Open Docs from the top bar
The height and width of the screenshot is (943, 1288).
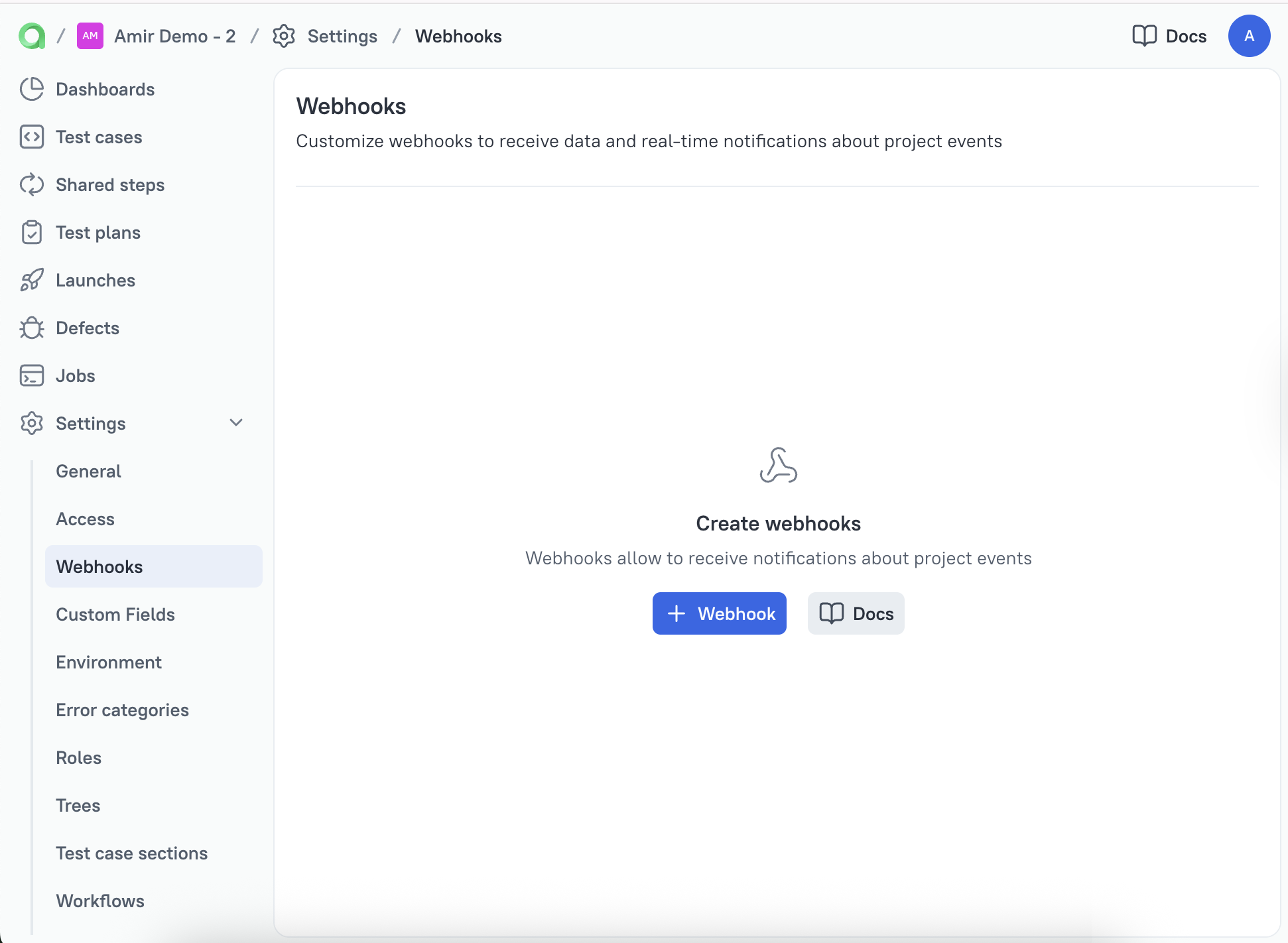click(x=1169, y=36)
